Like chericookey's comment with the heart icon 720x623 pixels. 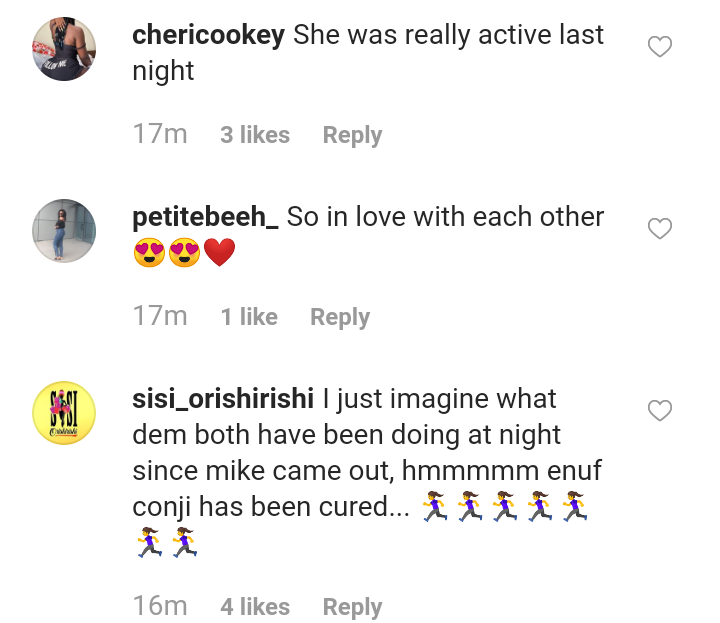pos(660,47)
